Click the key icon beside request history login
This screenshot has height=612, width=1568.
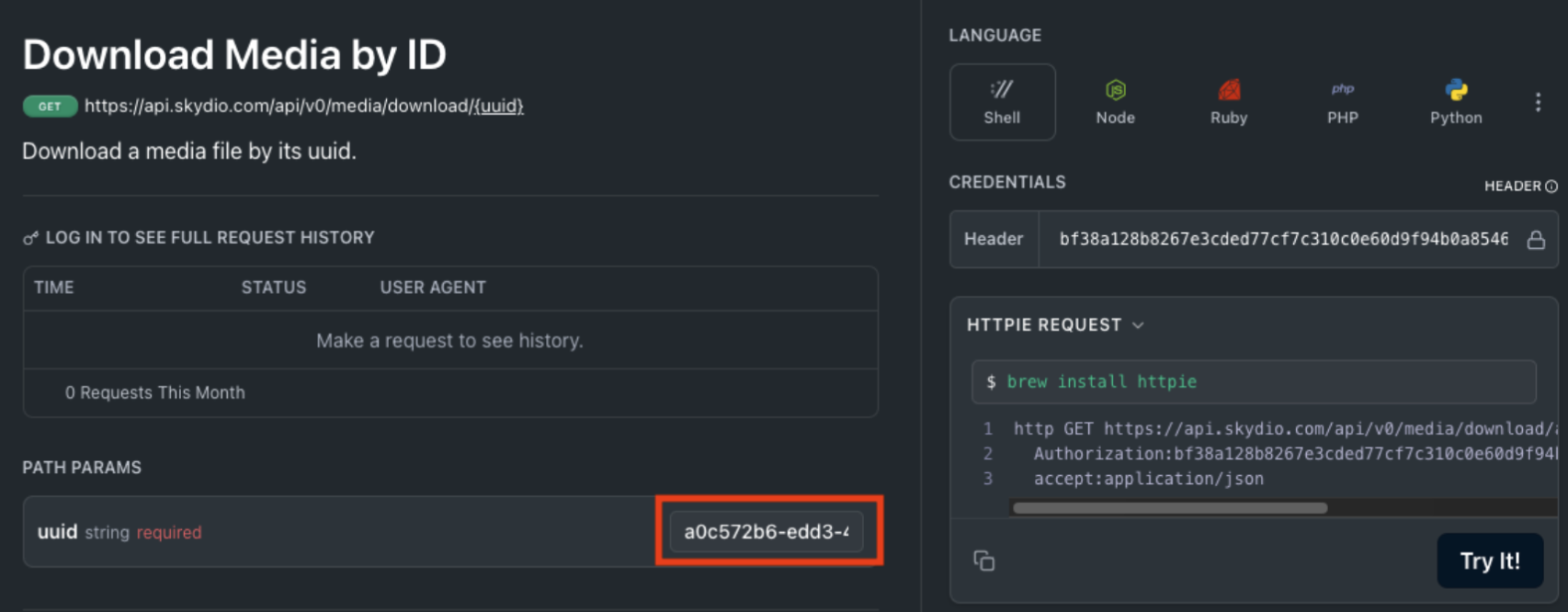click(30, 238)
